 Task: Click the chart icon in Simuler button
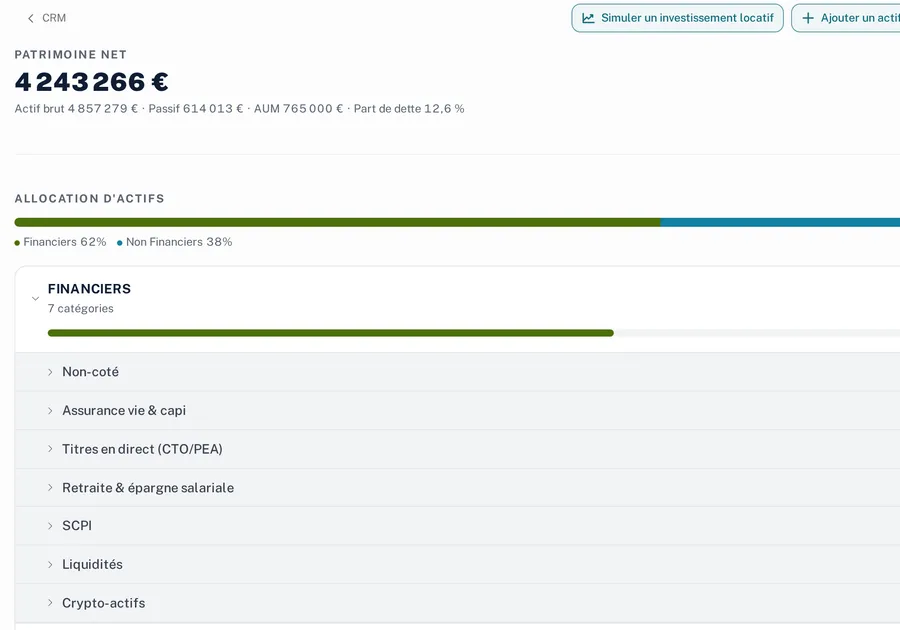coord(588,18)
